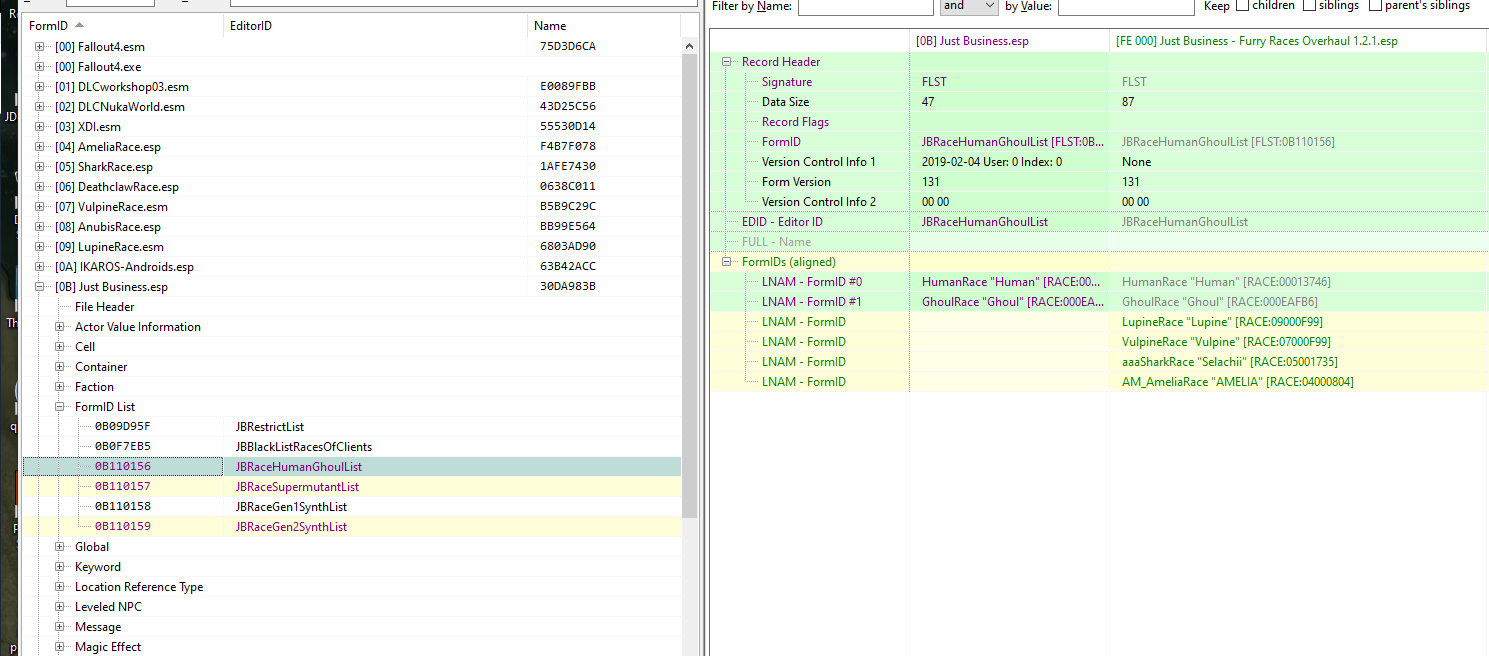Image resolution: width=1489 pixels, height=656 pixels.
Task: Open the and/or filter dropdown
Action: (x=969, y=6)
